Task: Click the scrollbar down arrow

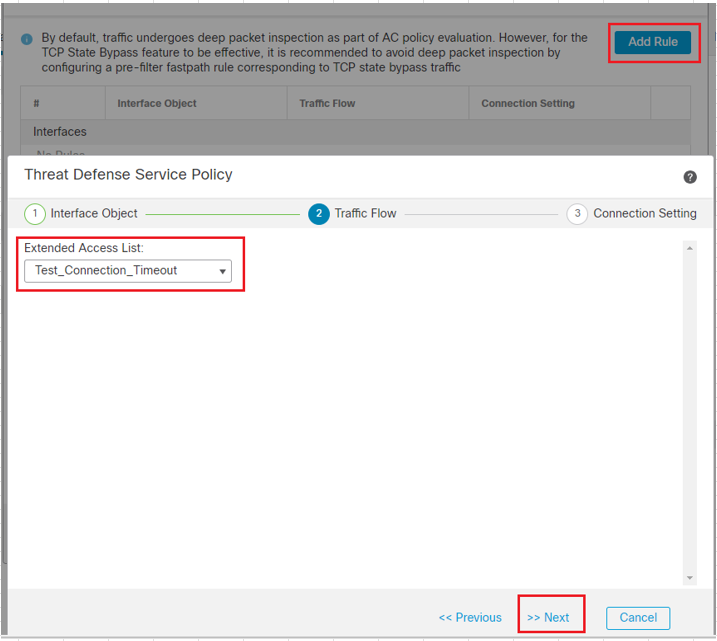Action: pyautogui.click(x=690, y=578)
